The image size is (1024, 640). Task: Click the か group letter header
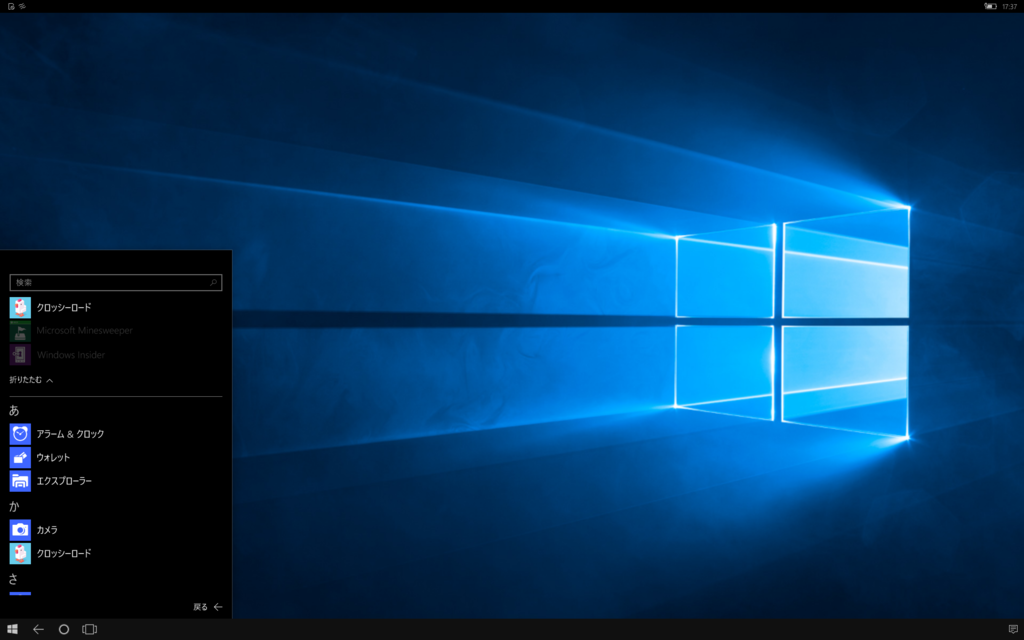pos(14,506)
